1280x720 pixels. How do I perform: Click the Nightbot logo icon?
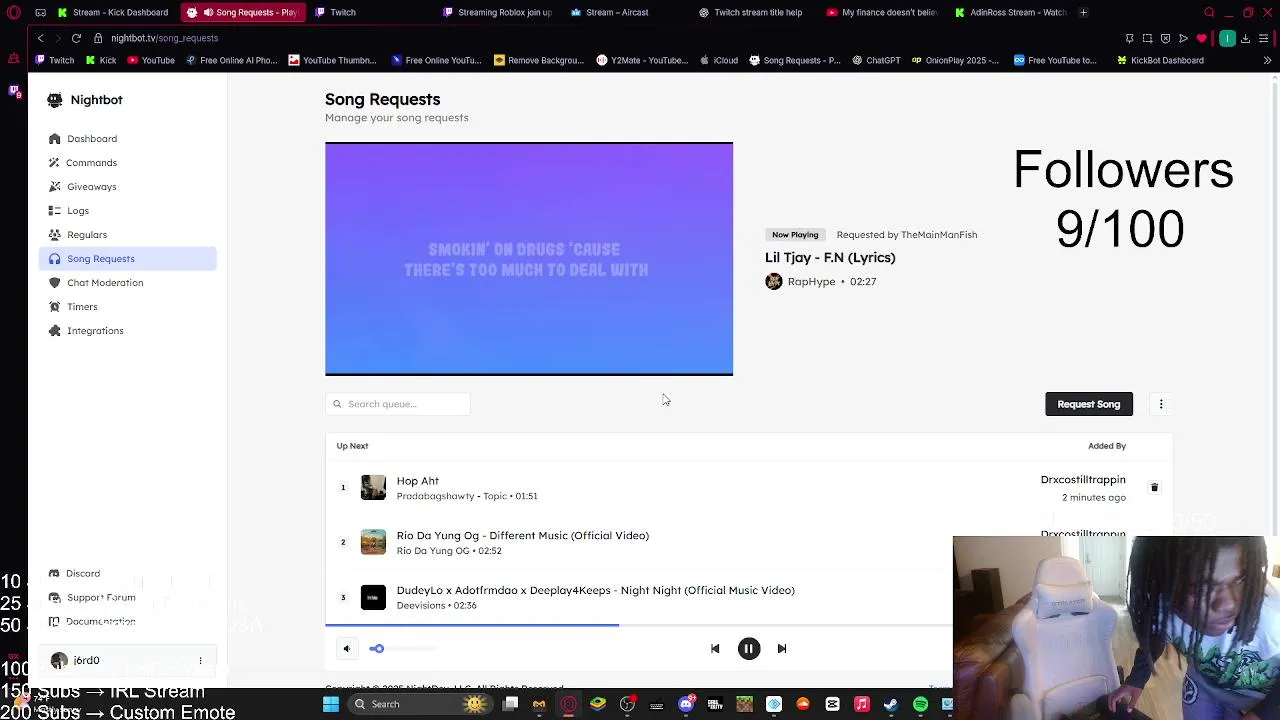click(55, 100)
